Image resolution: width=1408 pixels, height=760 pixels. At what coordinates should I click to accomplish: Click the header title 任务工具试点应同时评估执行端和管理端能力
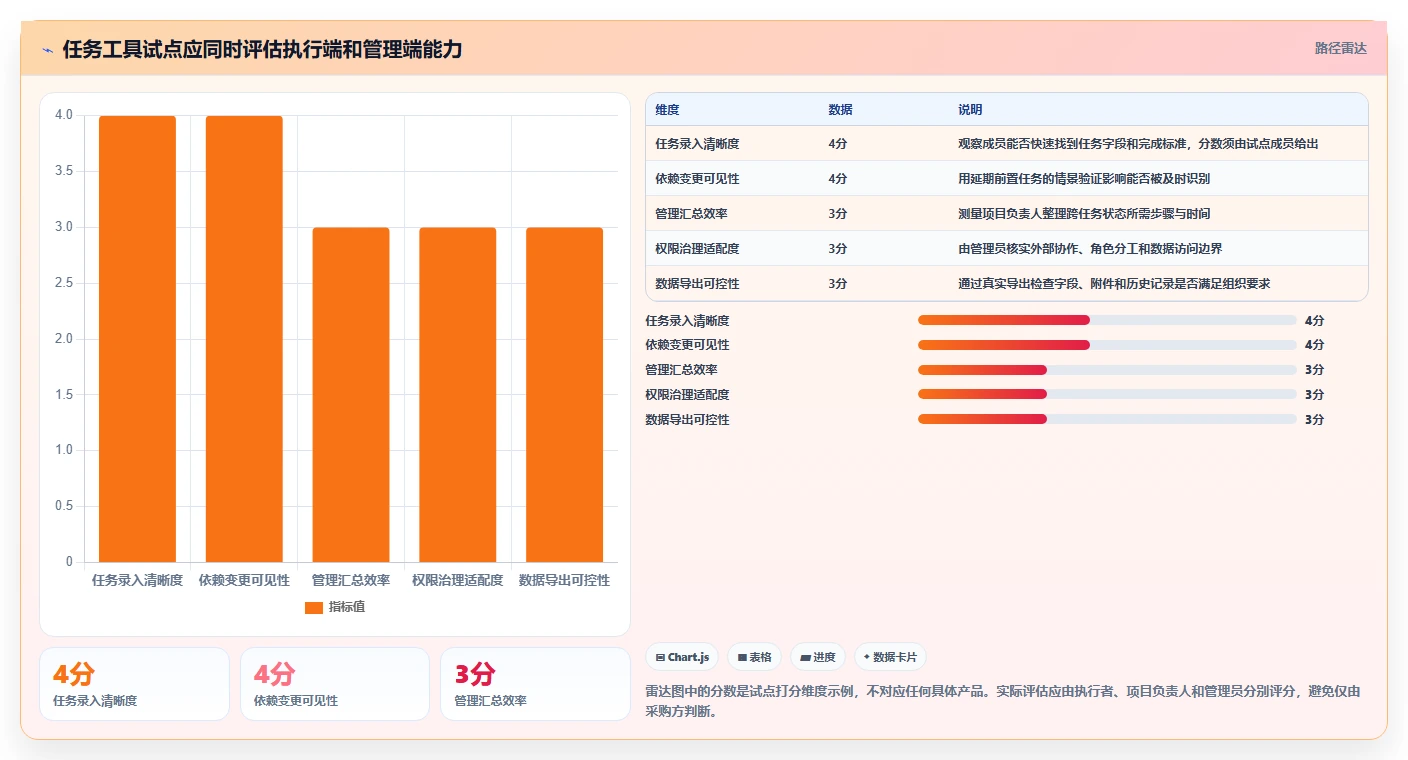coord(262,49)
